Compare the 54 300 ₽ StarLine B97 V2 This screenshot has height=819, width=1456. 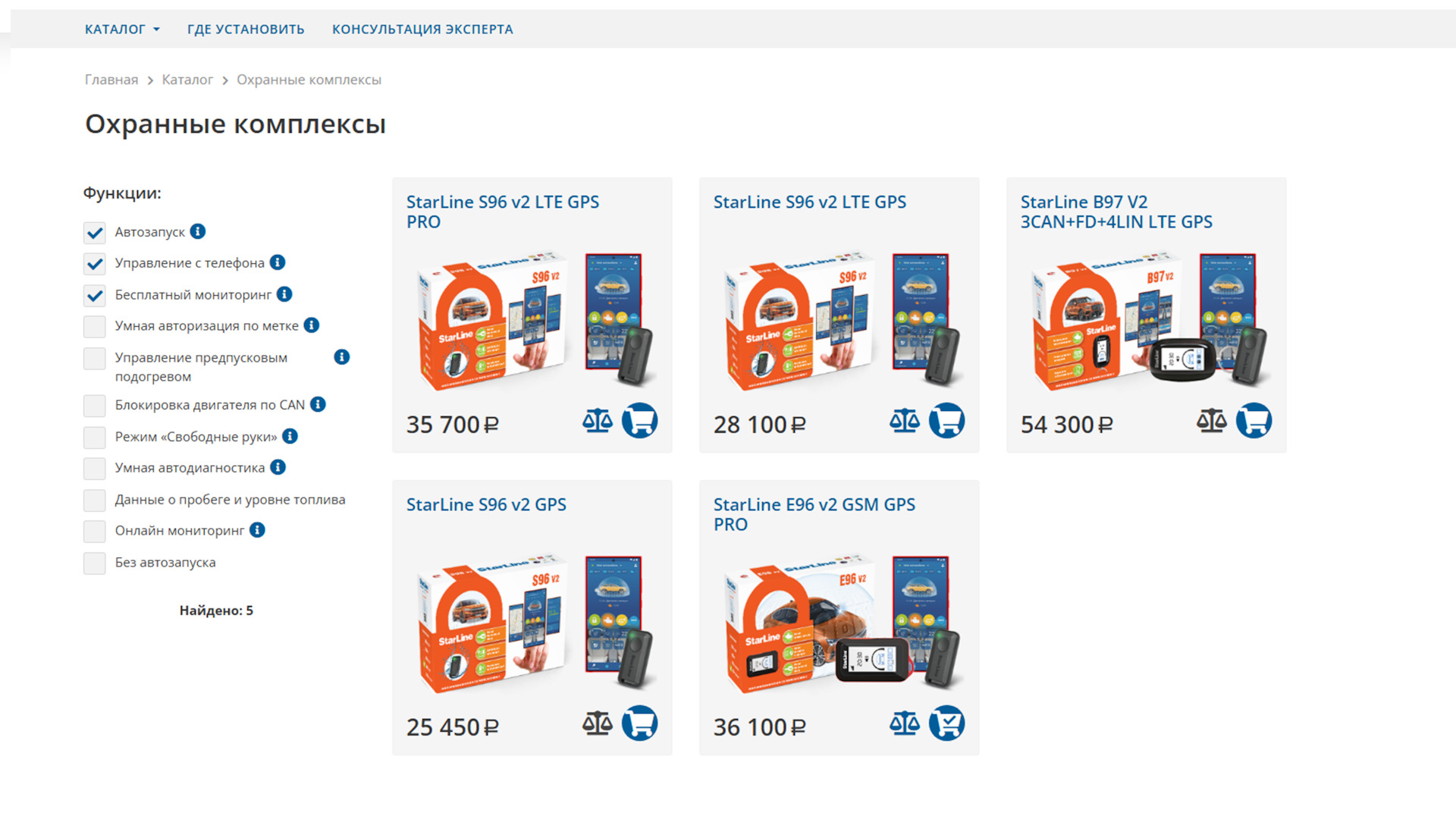(1211, 421)
